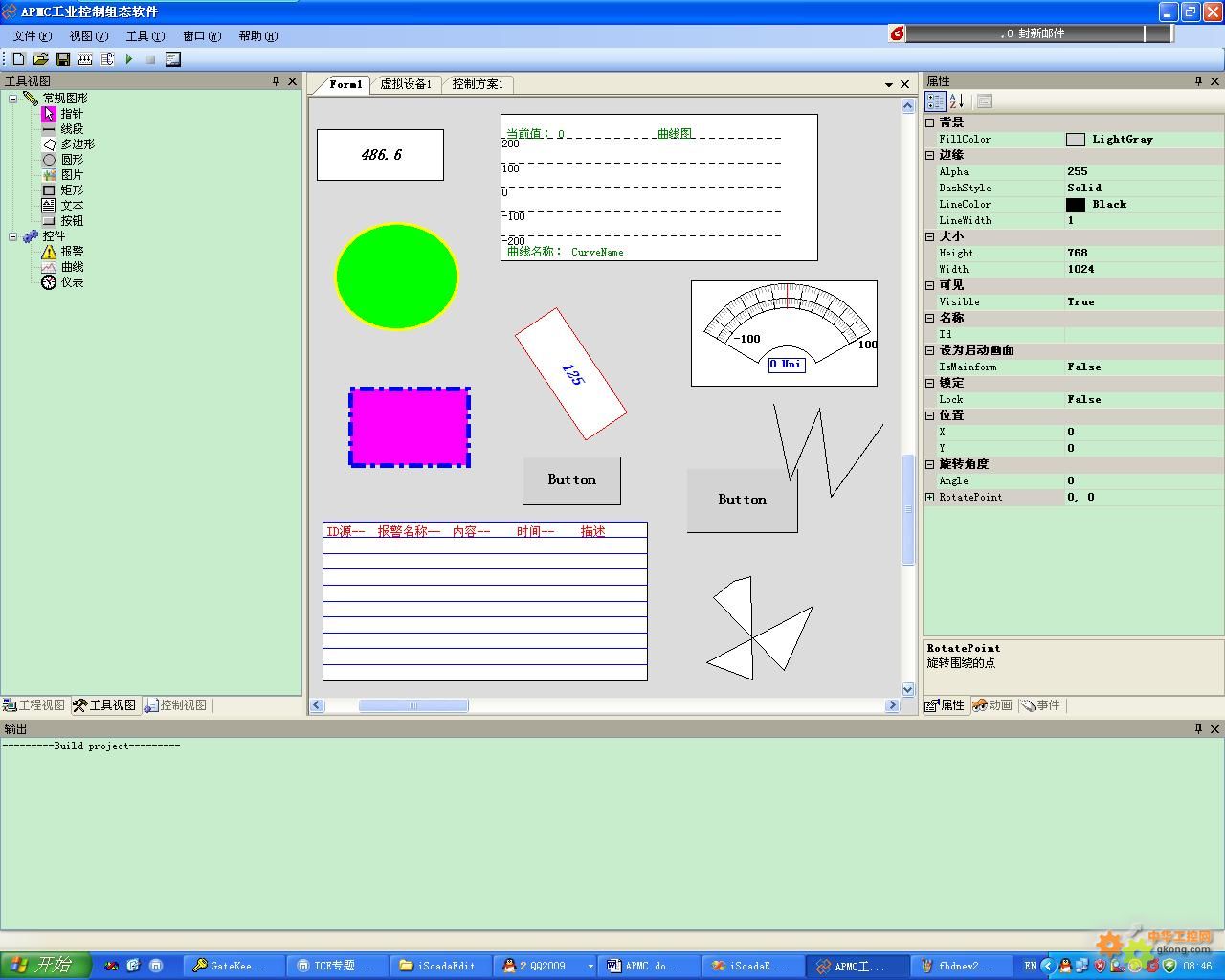This screenshot has width=1225, height=980.
Task: Collapse the 常规图形 tree node
Action: 13,98
